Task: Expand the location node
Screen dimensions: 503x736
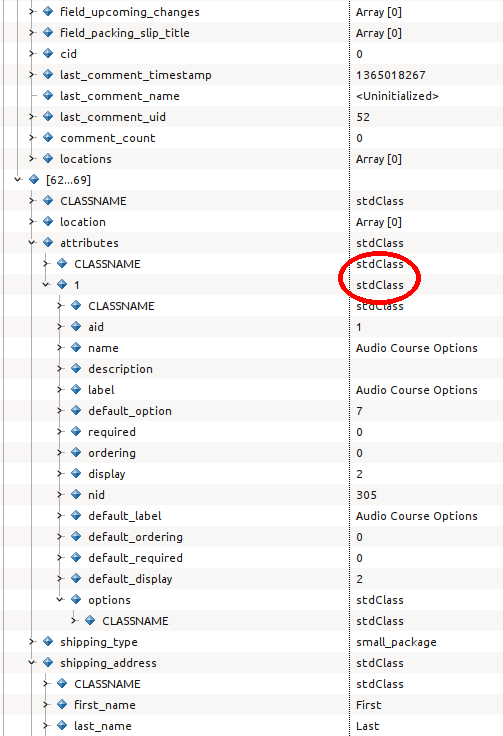Action: click(x=32, y=222)
